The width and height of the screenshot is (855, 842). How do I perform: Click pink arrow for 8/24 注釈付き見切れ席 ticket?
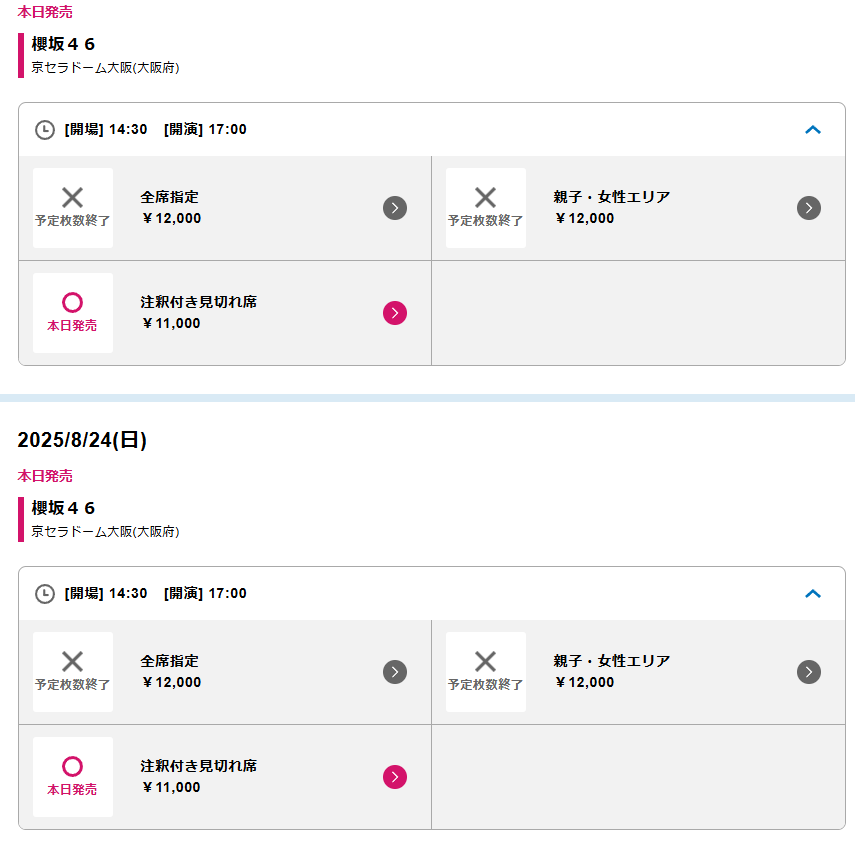(395, 777)
